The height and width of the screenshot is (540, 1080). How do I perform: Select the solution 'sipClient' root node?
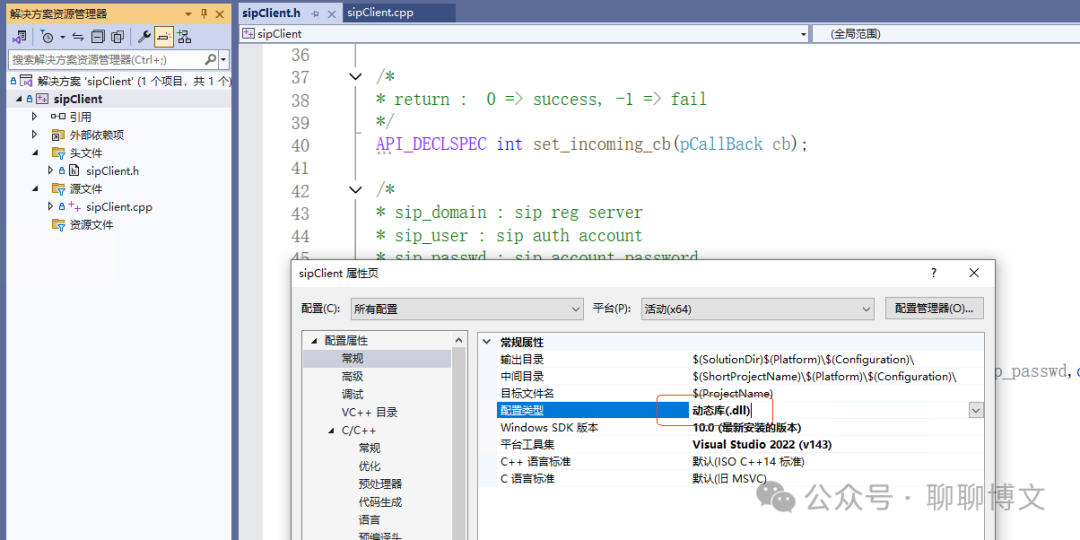[x=134, y=81]
